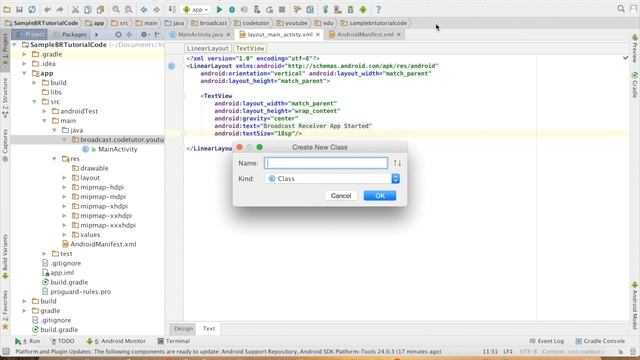
Task: Click the green Android robot toolbar icon
Action: pyautogui.click(x=363, y=9)
